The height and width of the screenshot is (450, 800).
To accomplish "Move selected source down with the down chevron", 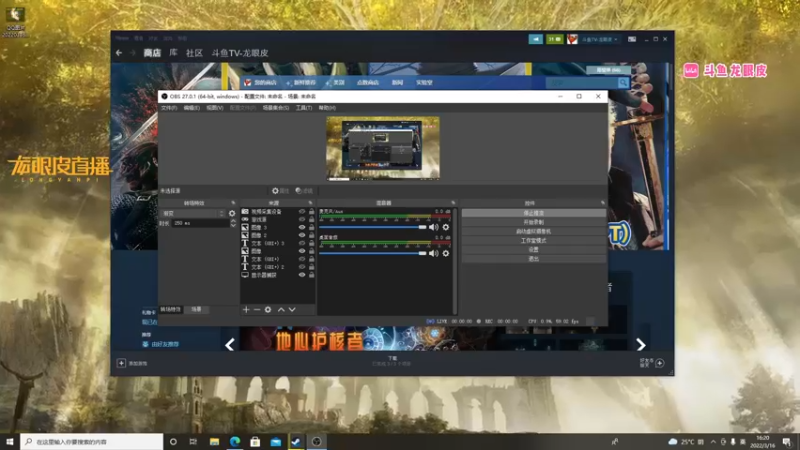I will pyautogui.click(x=292, y=310).
